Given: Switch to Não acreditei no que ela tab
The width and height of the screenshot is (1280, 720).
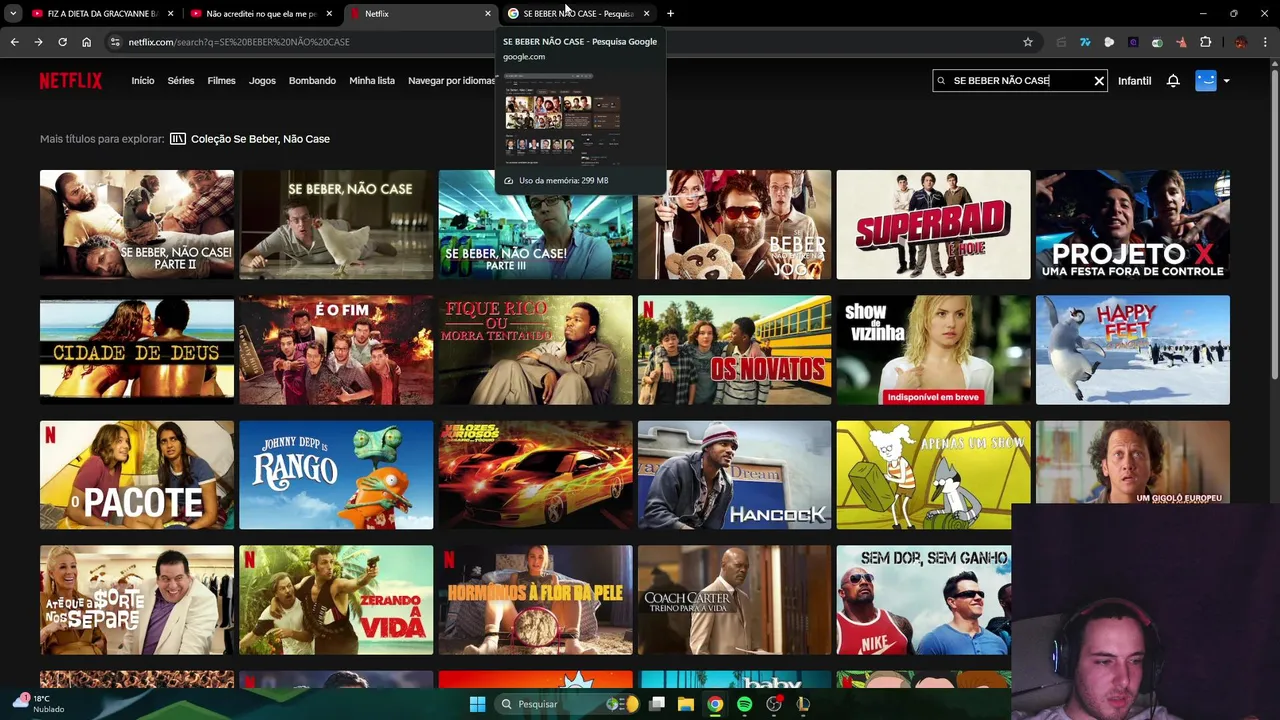Looking at the screenshot, I should tap(261, 13).
